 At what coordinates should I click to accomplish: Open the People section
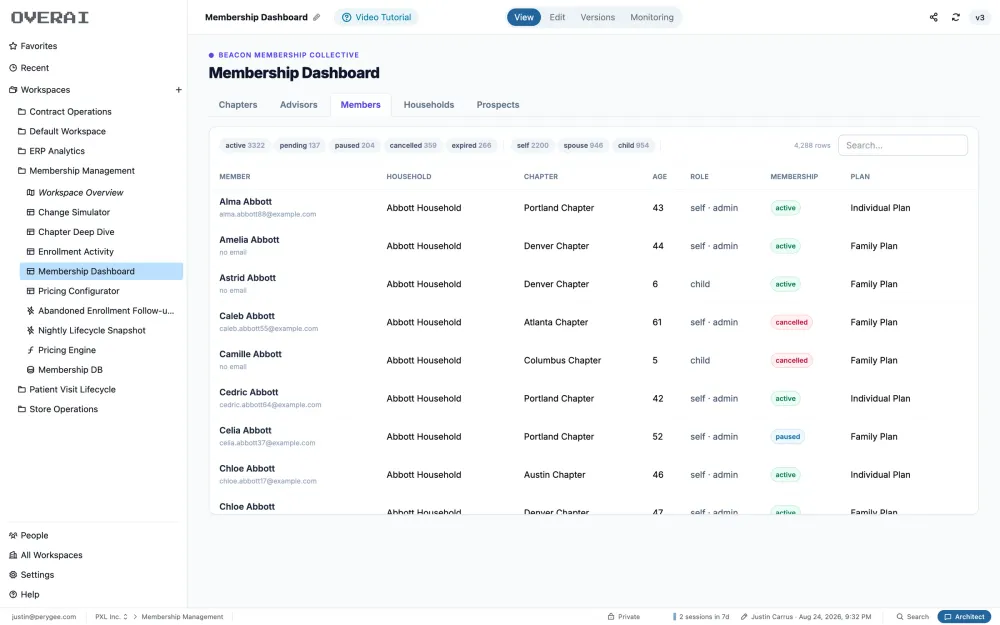(x=28, y=536)
